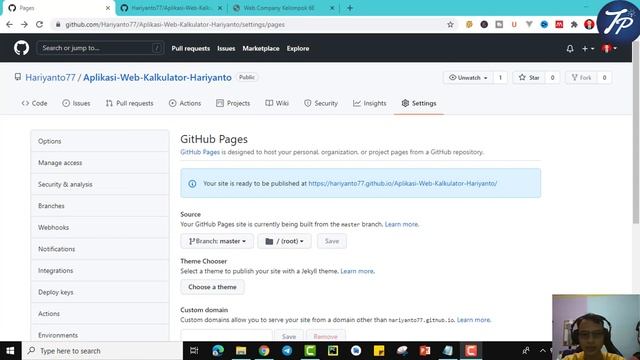Click the browser forward arrow

(24, 24)
